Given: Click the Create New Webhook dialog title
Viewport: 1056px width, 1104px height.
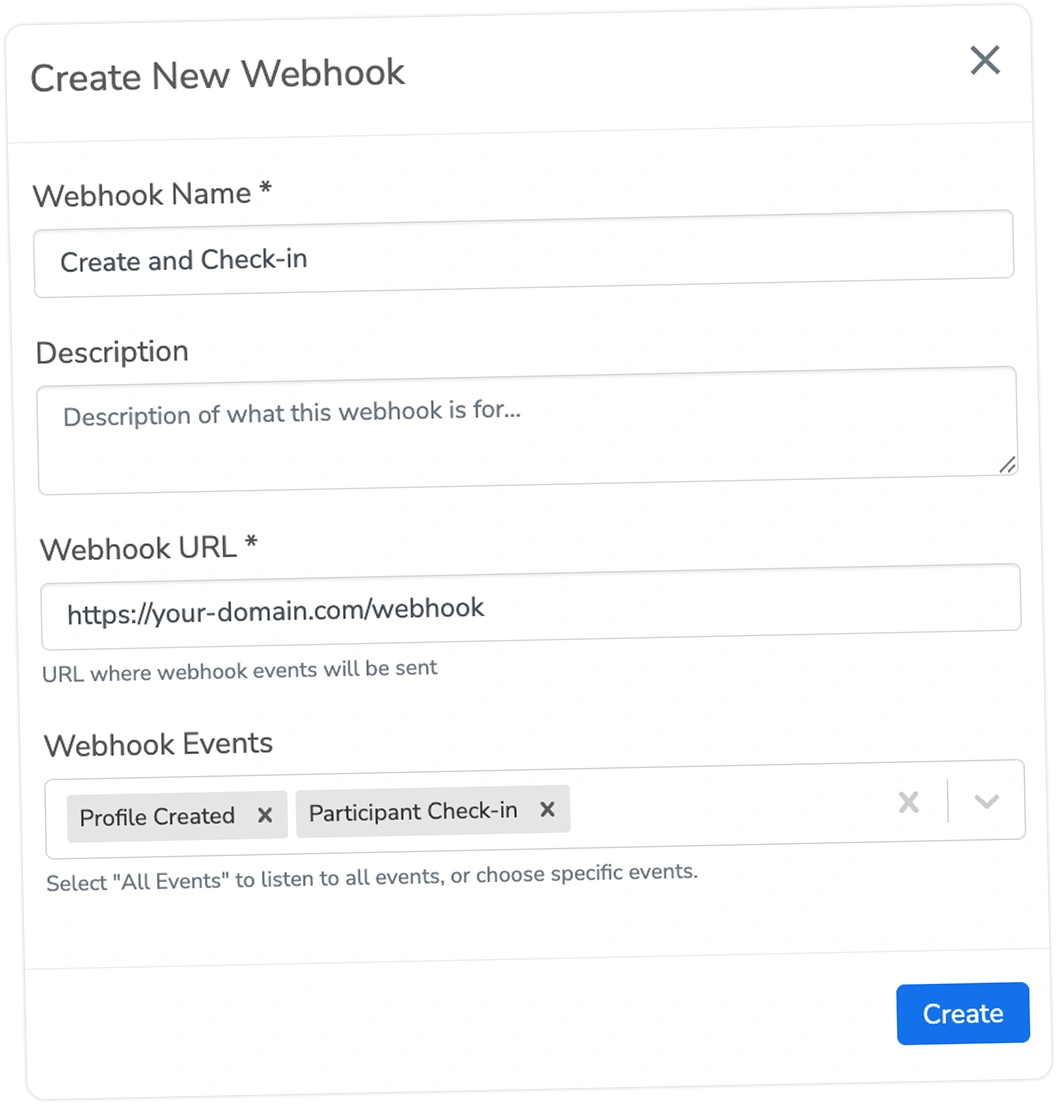Looking at the screenshot, I should (x=217, y=75).
